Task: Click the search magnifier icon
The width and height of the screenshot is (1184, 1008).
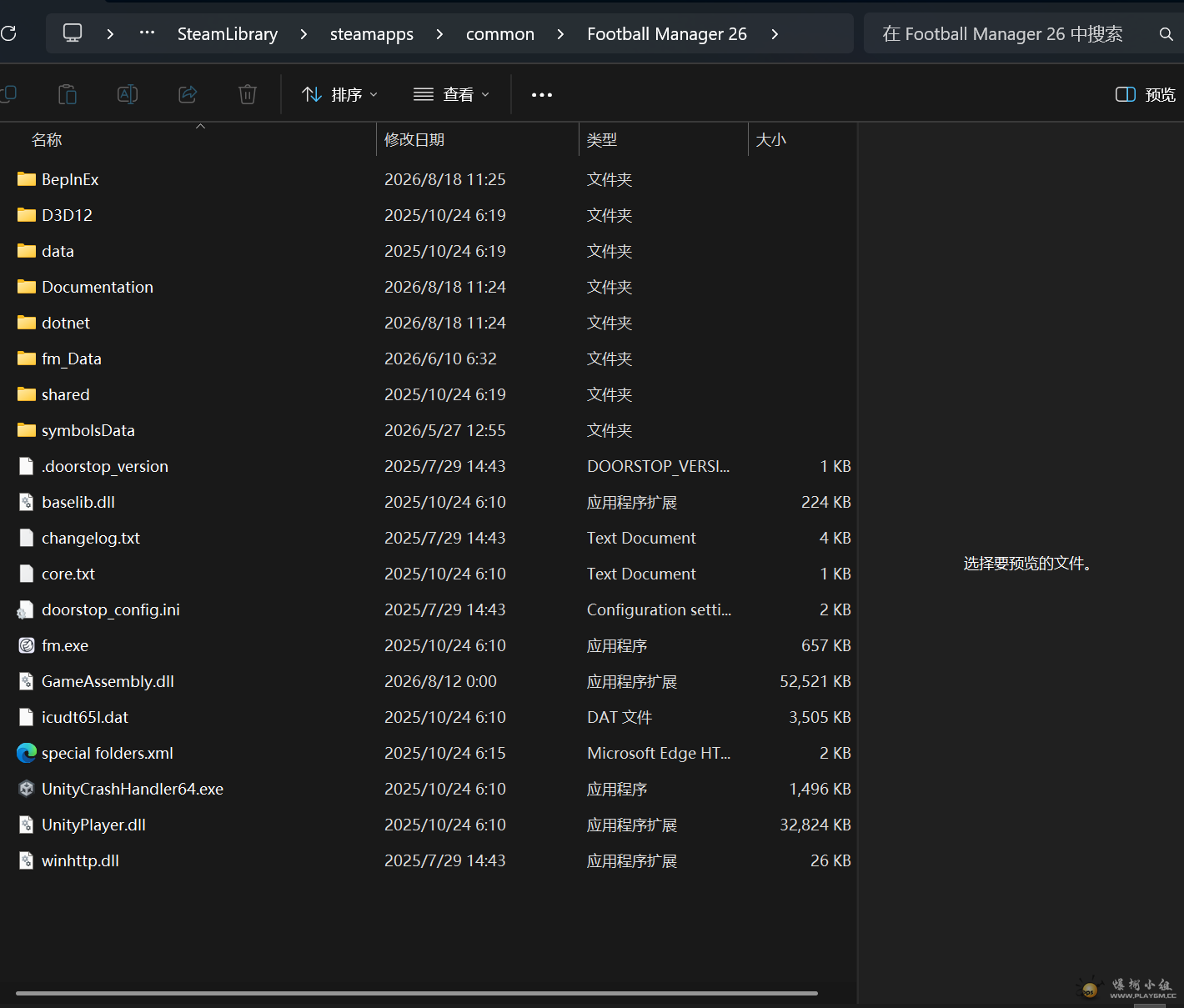Action: tap(1166, 34)
